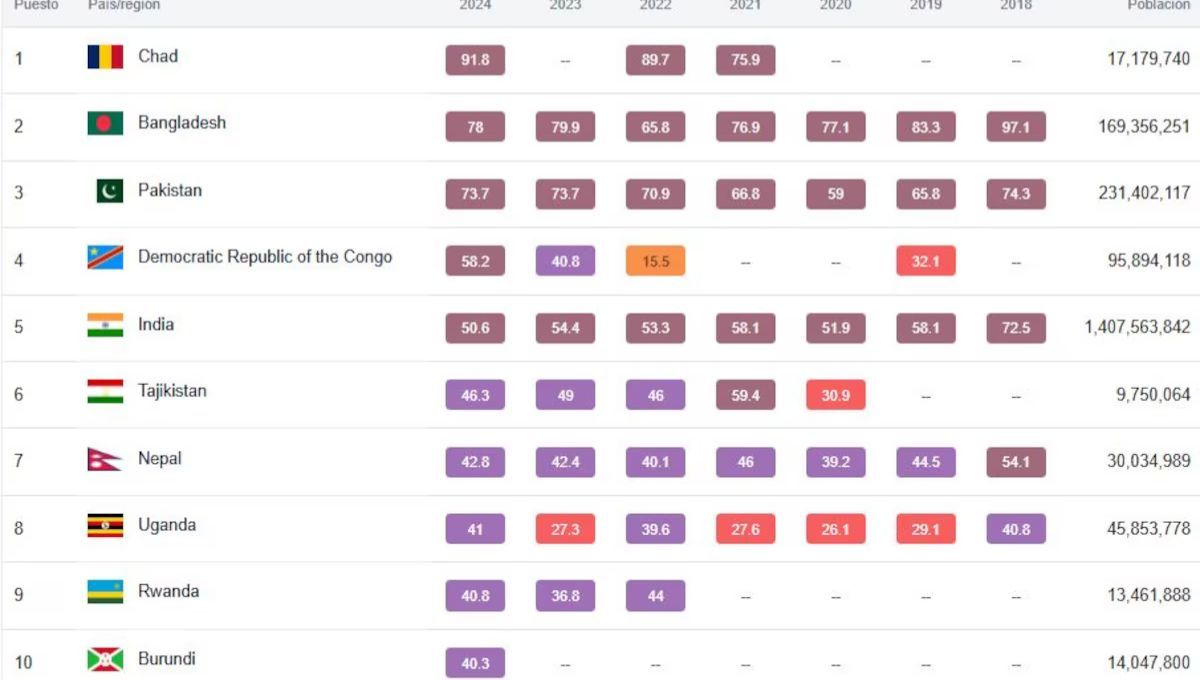
Task: Click India's population figure 1,407,563,842
Action: [x=1137, y=327]
